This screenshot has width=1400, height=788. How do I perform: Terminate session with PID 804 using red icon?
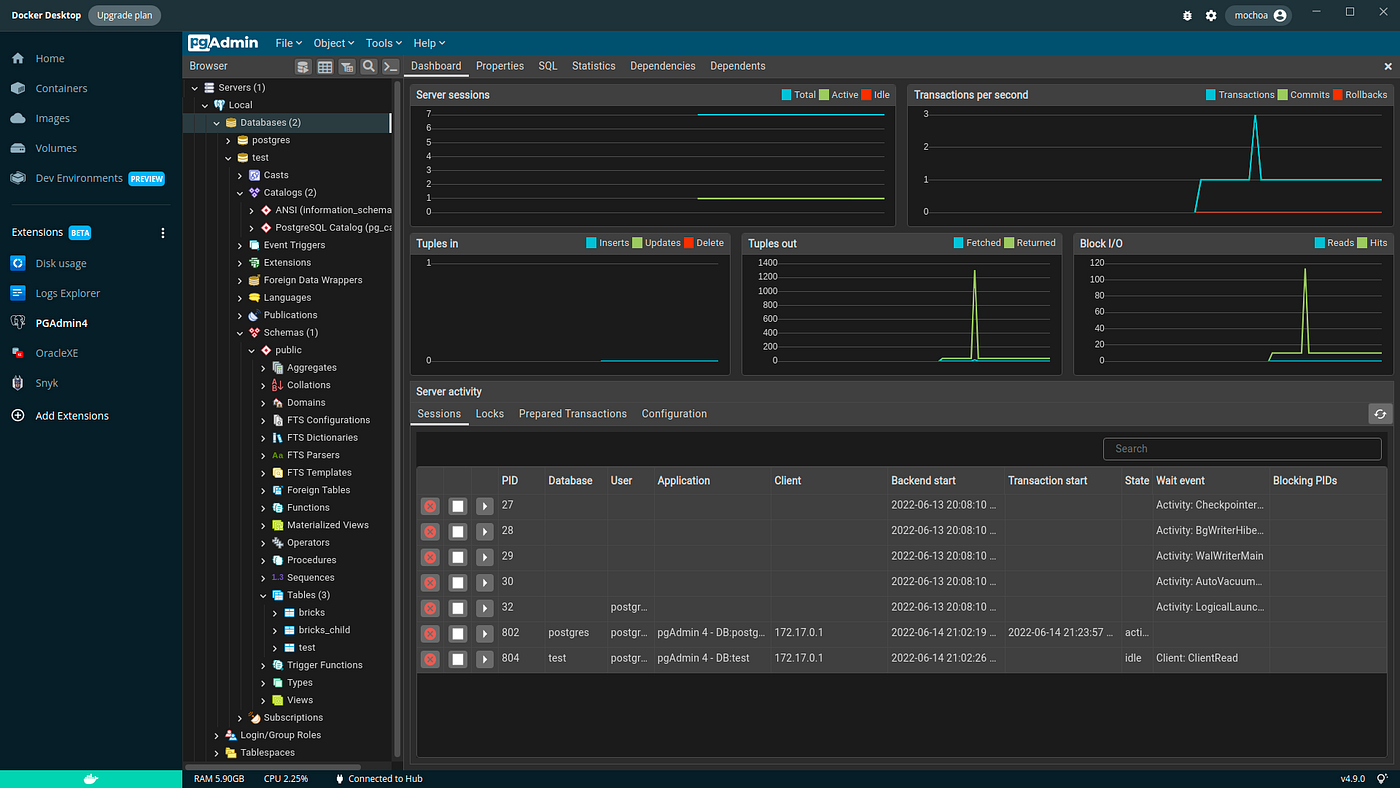coord(430,658)
